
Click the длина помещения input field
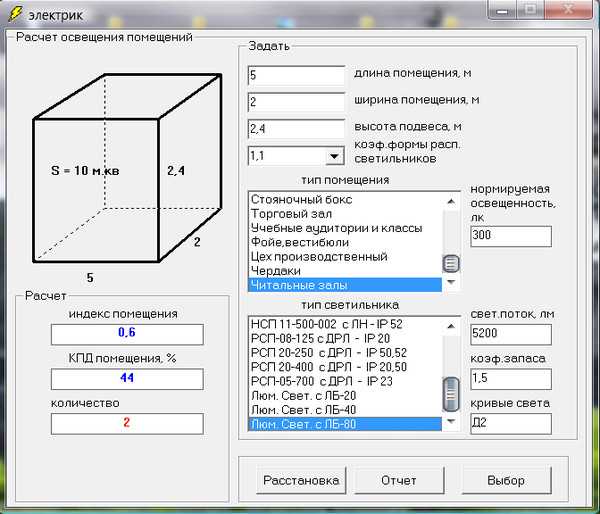pos(296,75)
